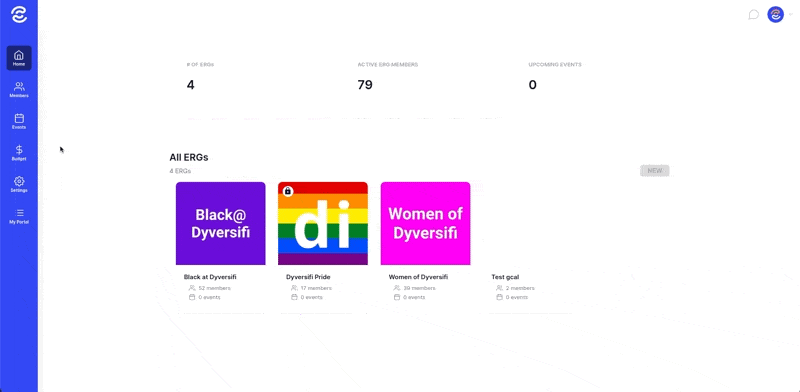This screenshot has height=392, width=800.
Task: Open the Events calendar in the sidebar
Action: click(19, 121)
